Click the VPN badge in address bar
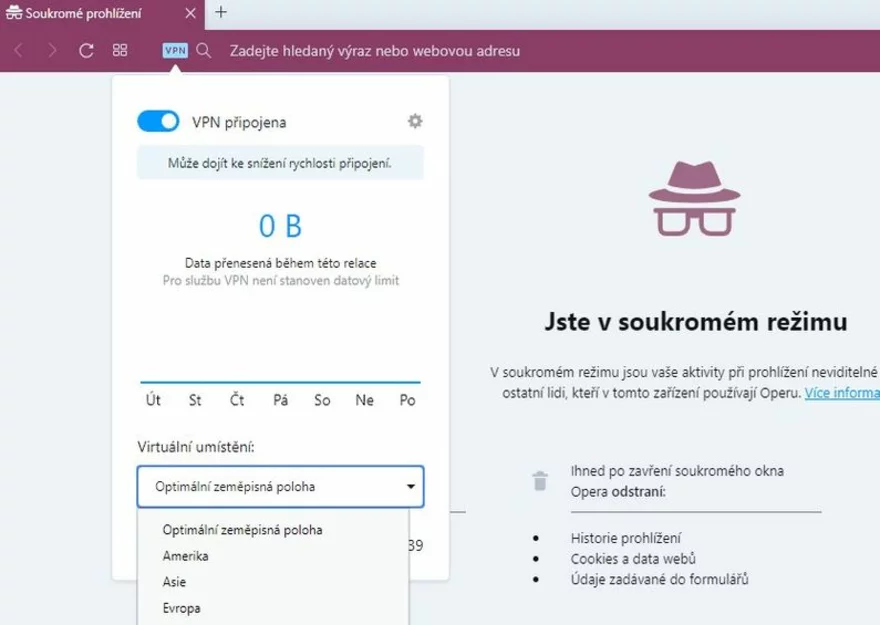880x625 pixels. point(175,50)
